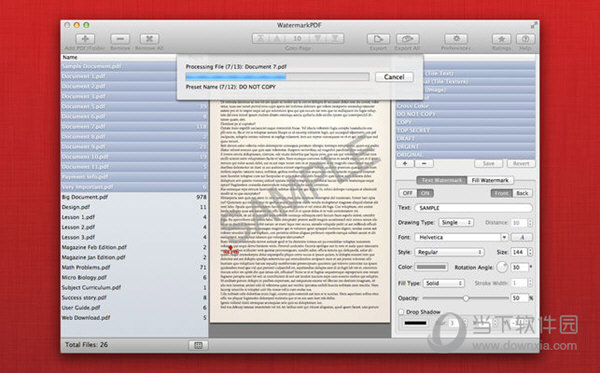Select Big Document.pdf in file list
Image resolution: width=600 pixels, height=373 pixels.
[x=134, y=197]
